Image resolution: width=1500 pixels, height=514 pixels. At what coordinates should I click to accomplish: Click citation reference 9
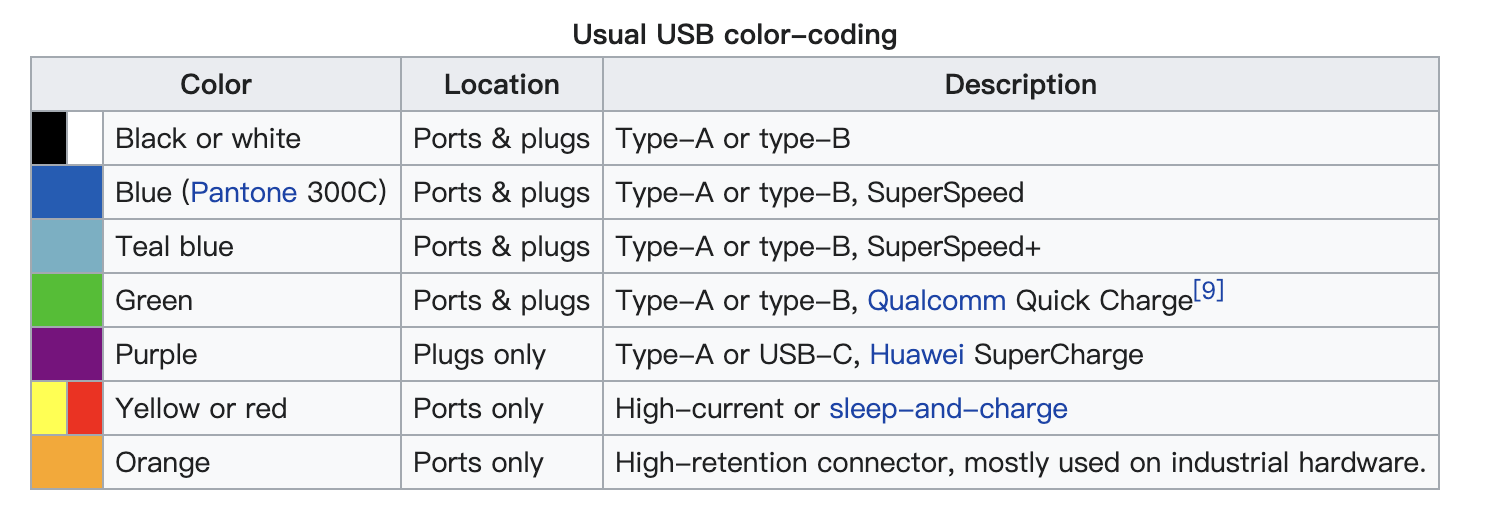pos(1209,292)
